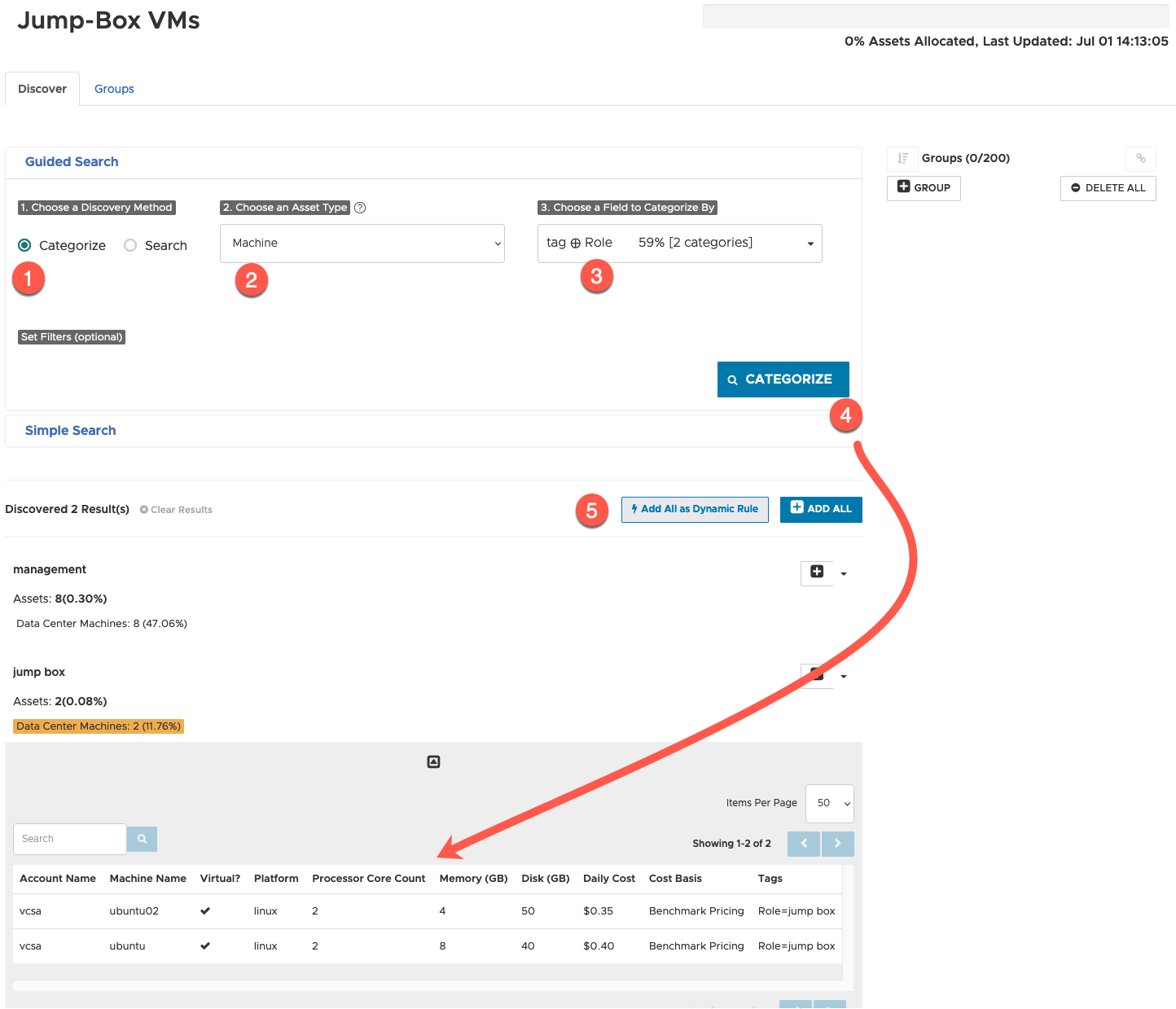The image size is (1176, 1009).
Task: Click the help icon next to Asset Type
Action: pyautogui.click(x=360, y=208)
